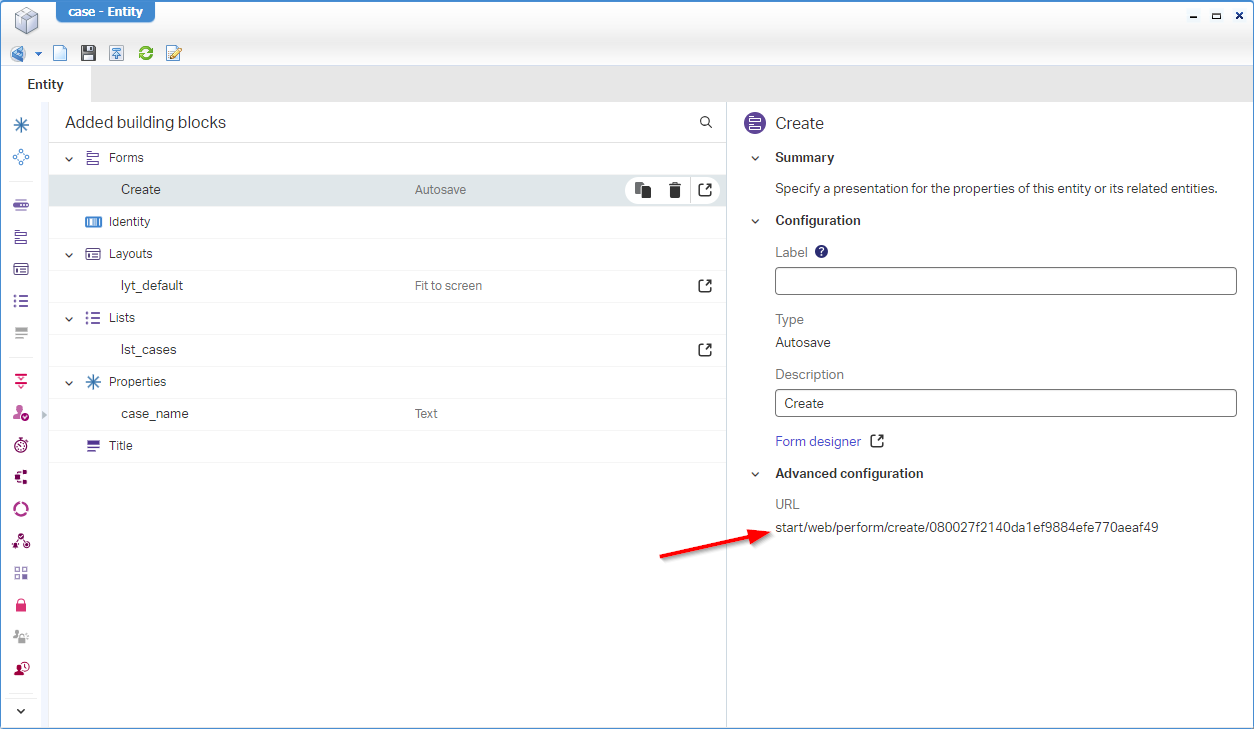Click the pink padlock Security sidebar icon
Screen dimensions: 1254x729
click(x=21, y=605)
